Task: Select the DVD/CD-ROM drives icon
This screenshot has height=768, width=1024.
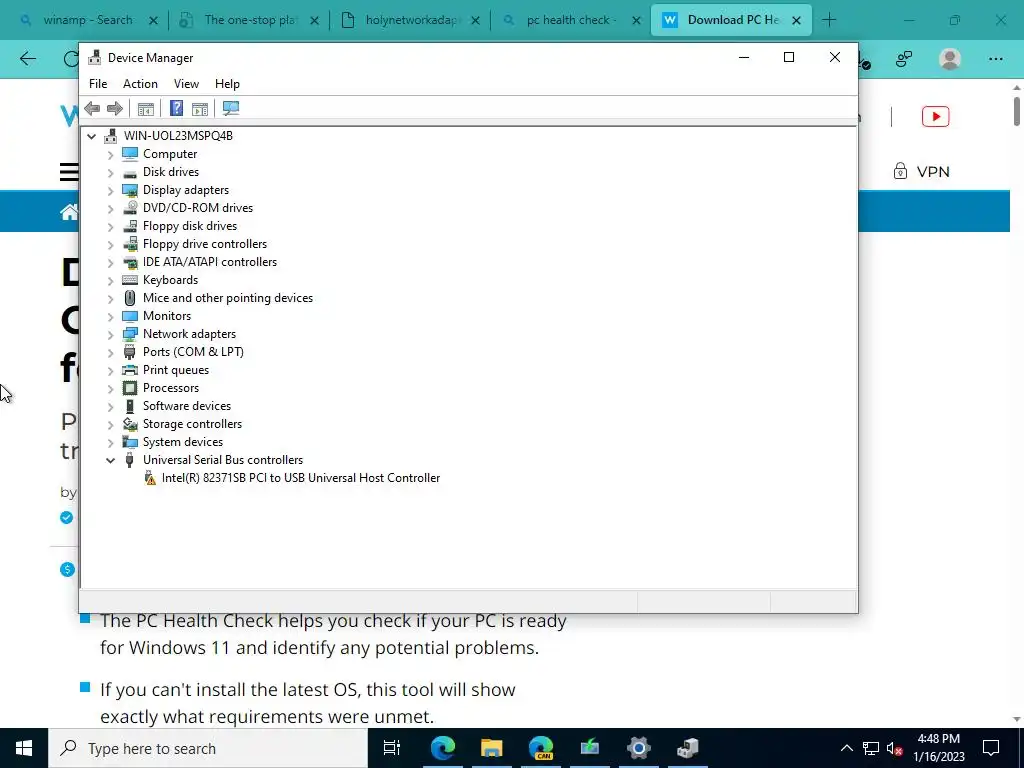Action: (130, 208)
